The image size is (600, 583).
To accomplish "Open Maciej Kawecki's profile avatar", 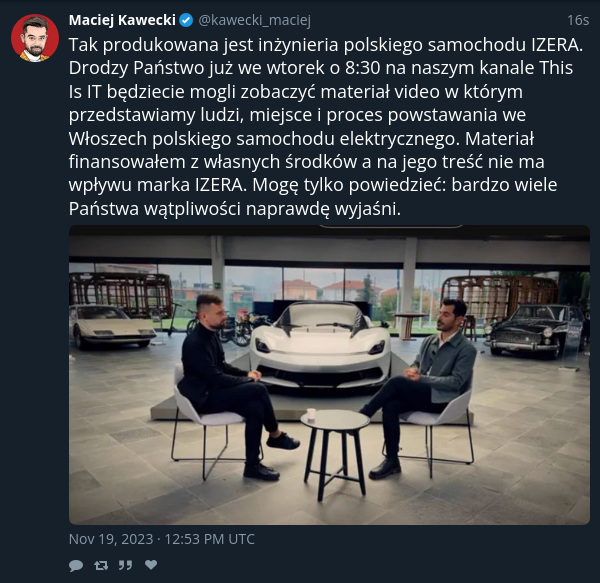I will pos(35,38).
